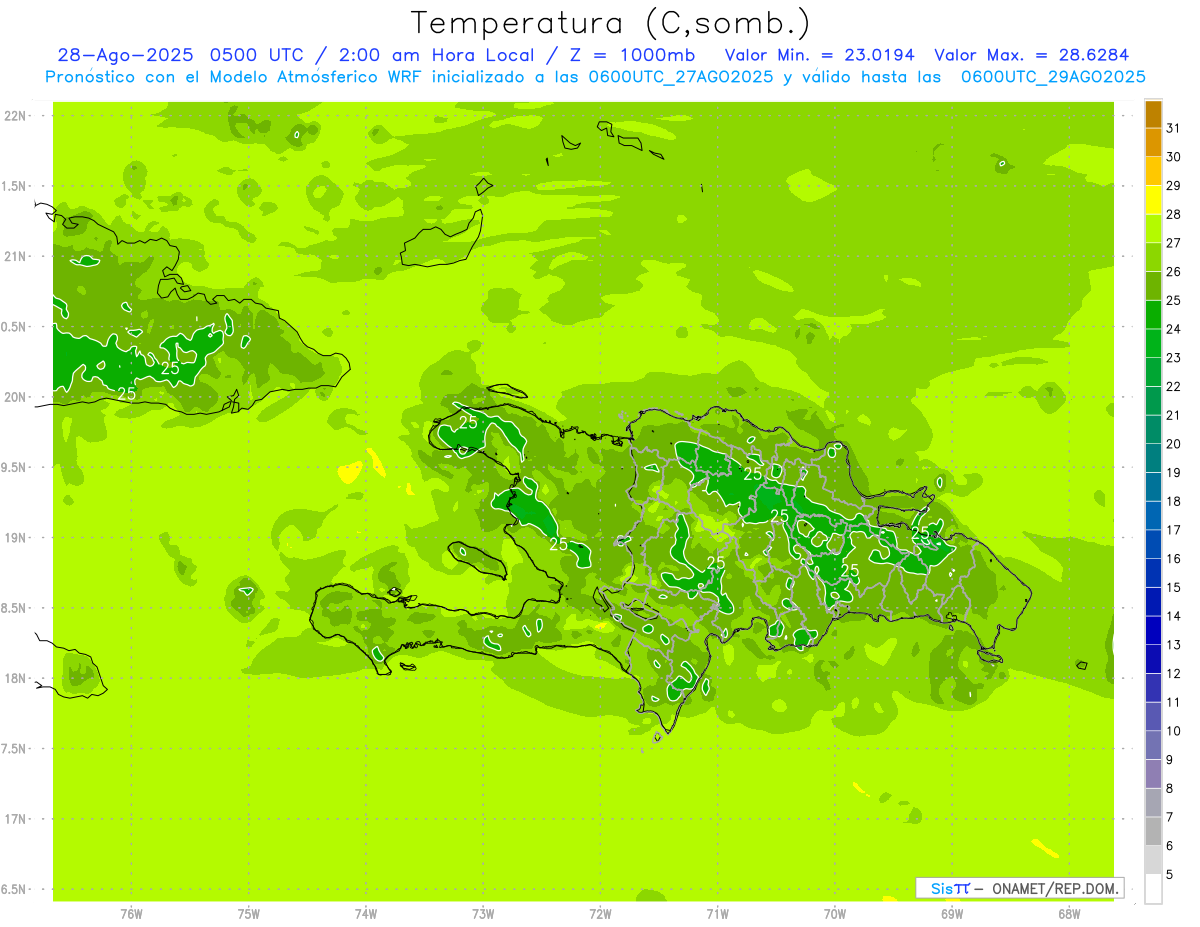
Task: Click the valid-until time "0600UTC_29AGO2025"
Action: [x=1053, y=77]
